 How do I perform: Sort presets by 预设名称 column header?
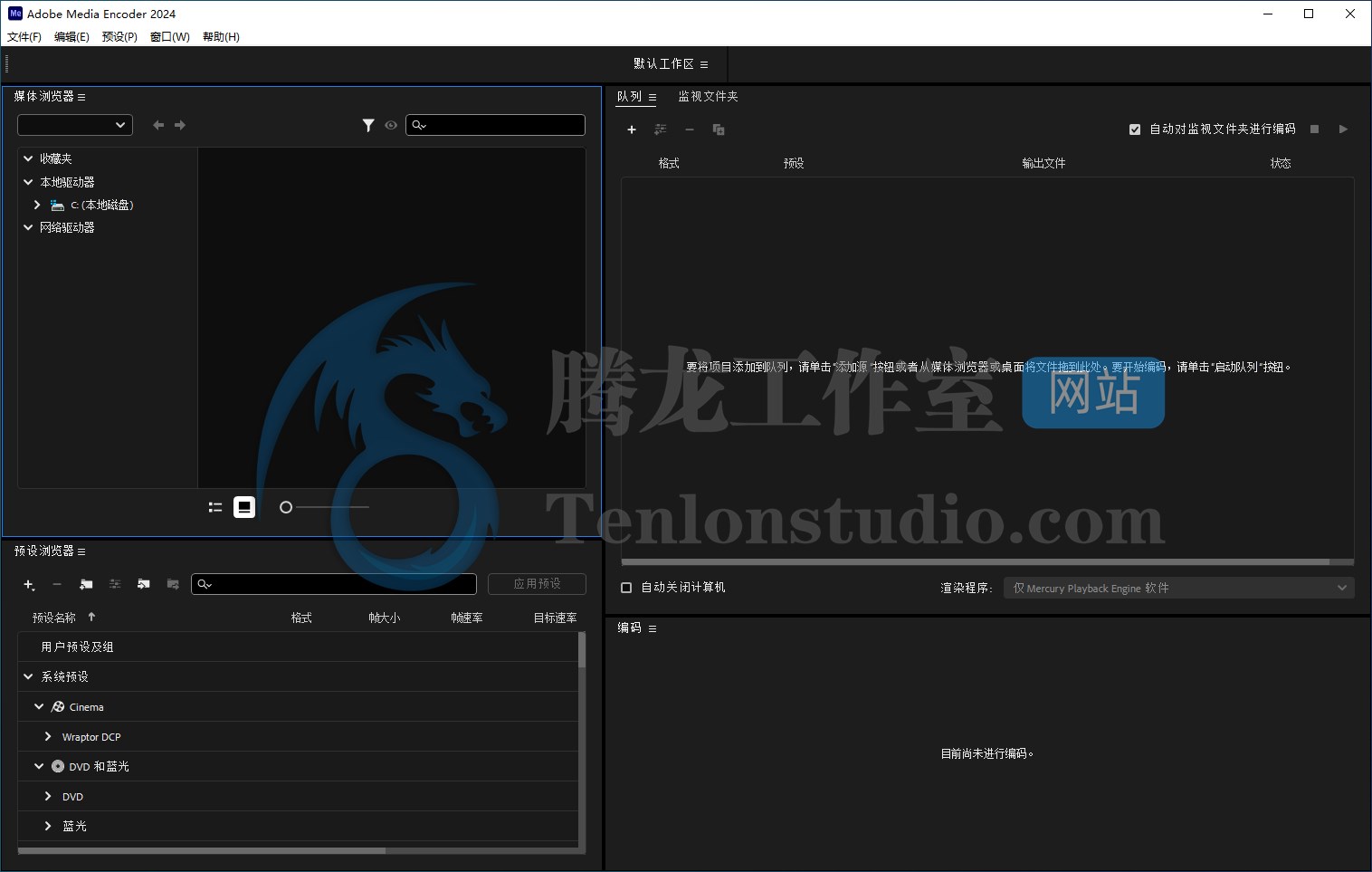[54, 618]
